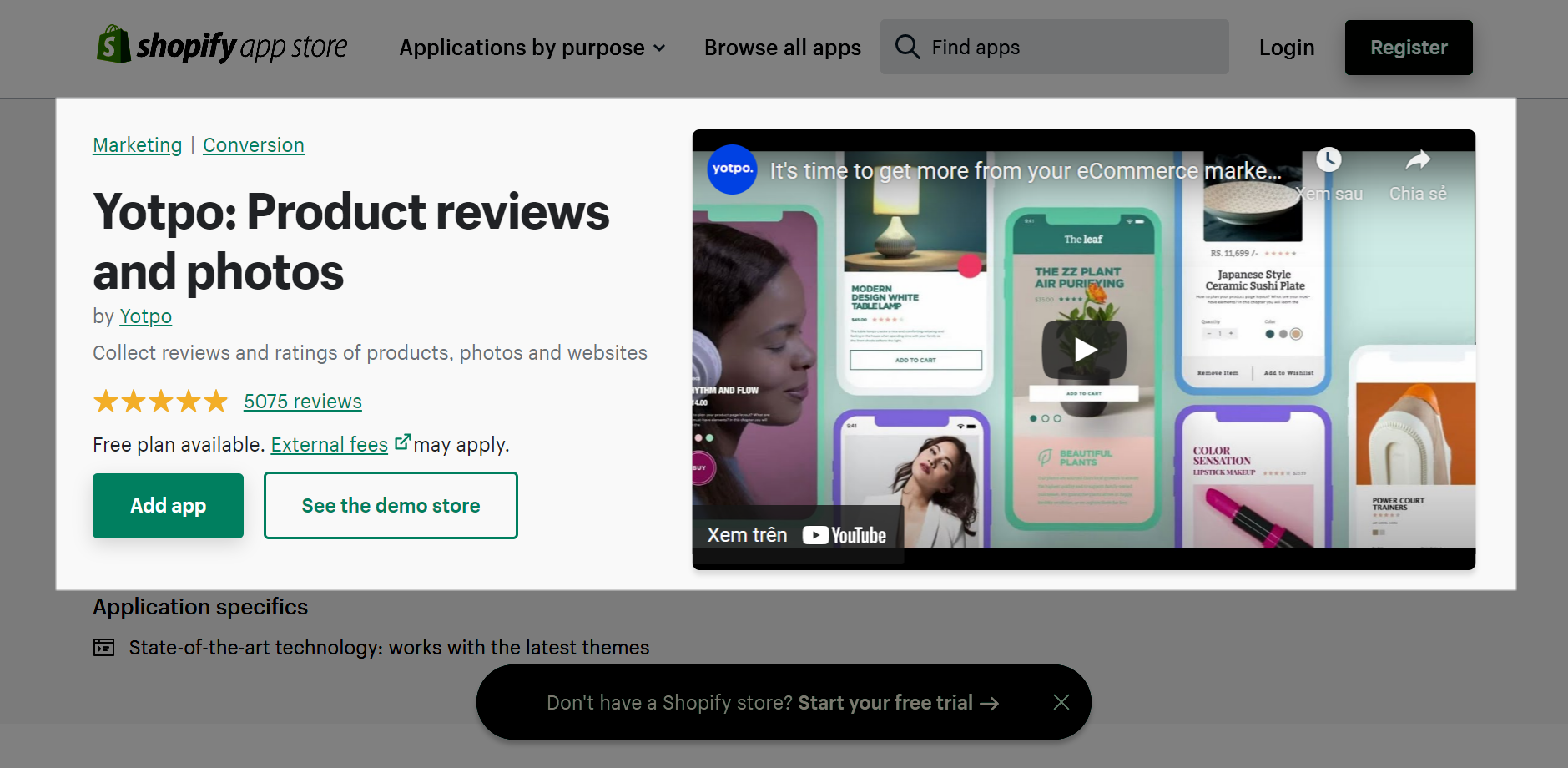
Task: Click the video title text
Action: point(1025,171)
